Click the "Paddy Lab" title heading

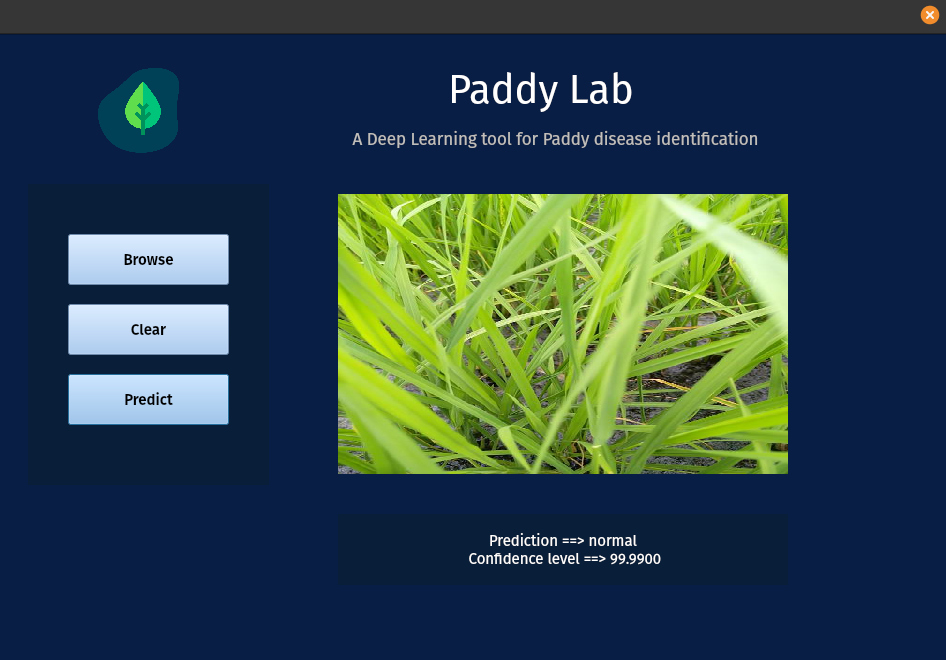(540, 90)
